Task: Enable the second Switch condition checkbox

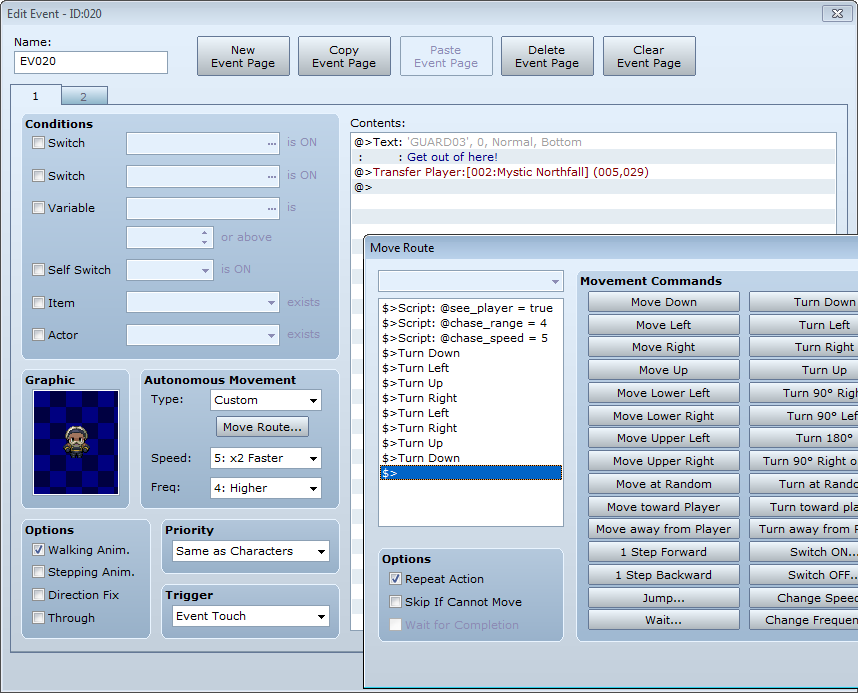Action: 38,176
